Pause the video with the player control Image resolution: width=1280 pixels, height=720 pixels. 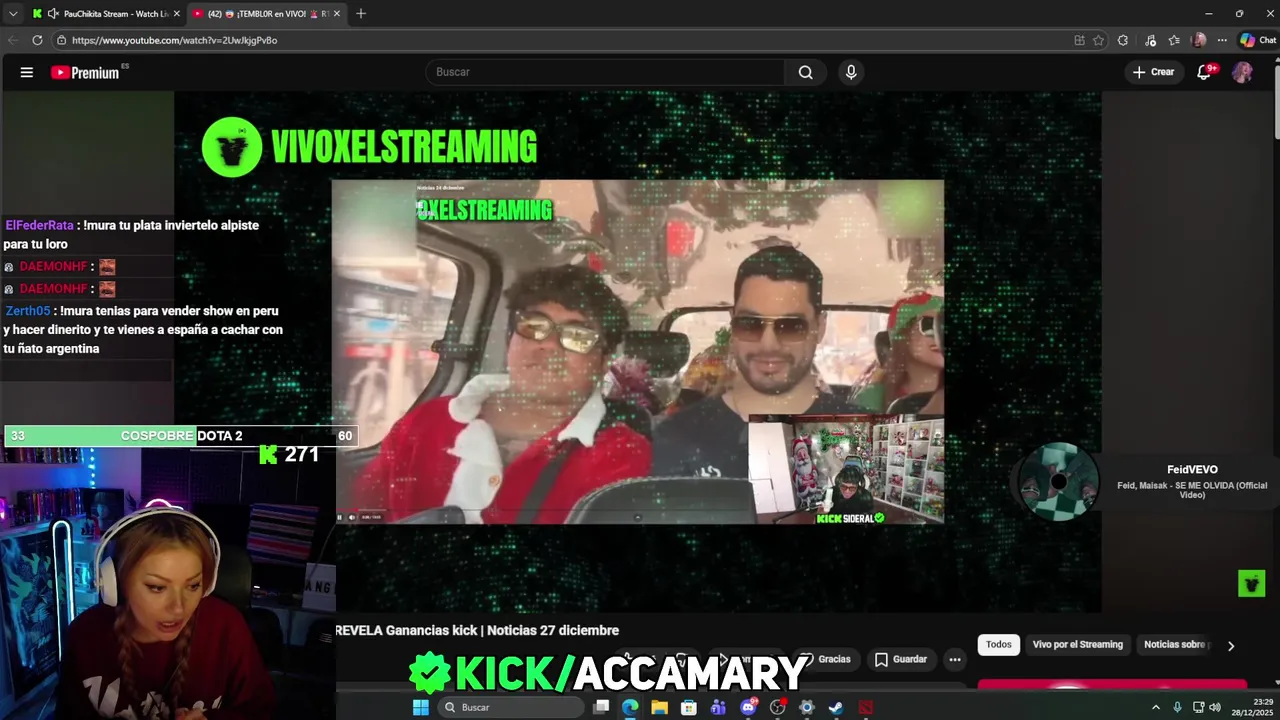pyautogui.click(x=340, y=517)
